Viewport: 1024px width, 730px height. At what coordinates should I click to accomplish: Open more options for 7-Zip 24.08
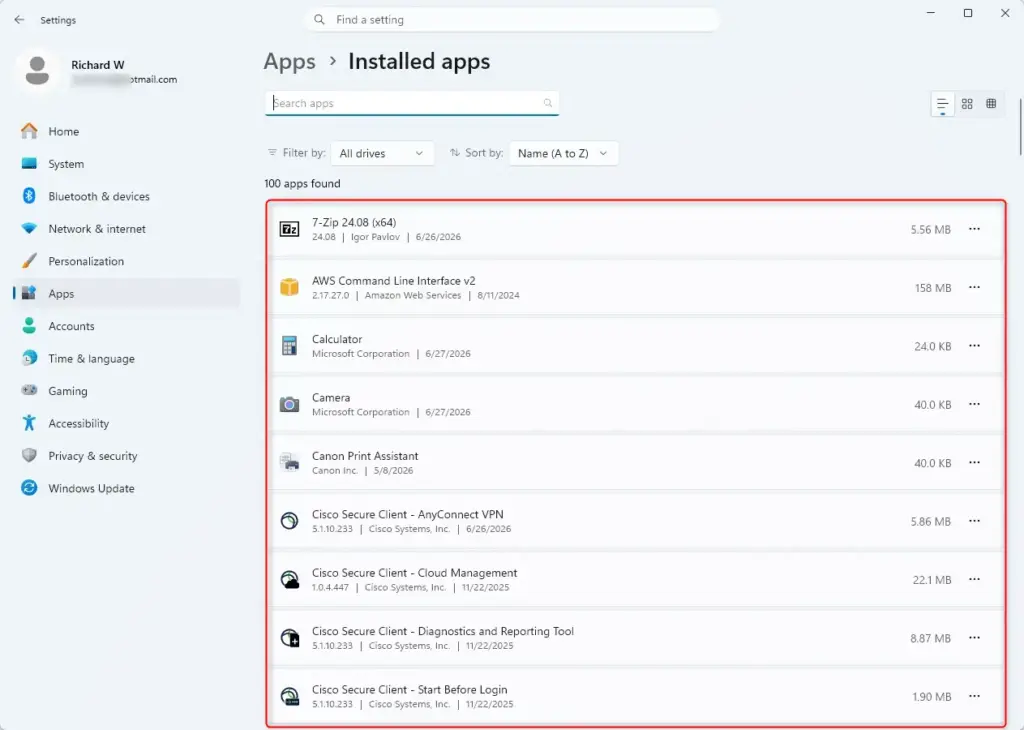click(x=974, y=229)
